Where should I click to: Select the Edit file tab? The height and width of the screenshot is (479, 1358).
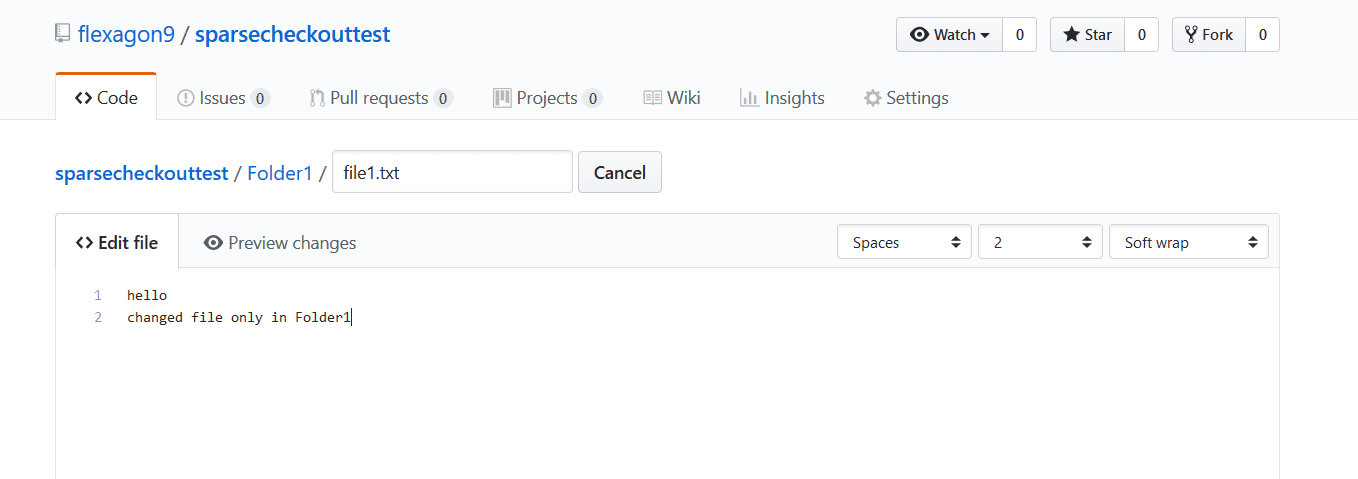coord(117,243)
